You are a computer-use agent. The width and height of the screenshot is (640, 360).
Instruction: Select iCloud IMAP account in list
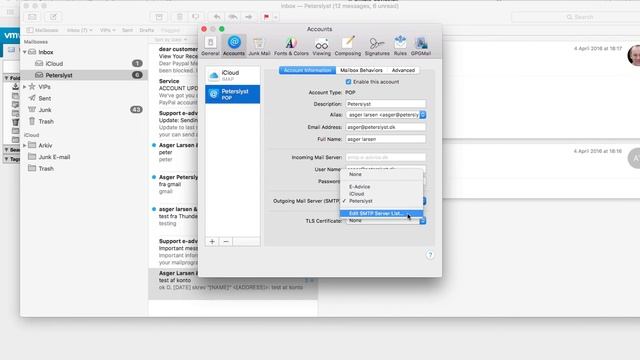click(x=232, y=75)
